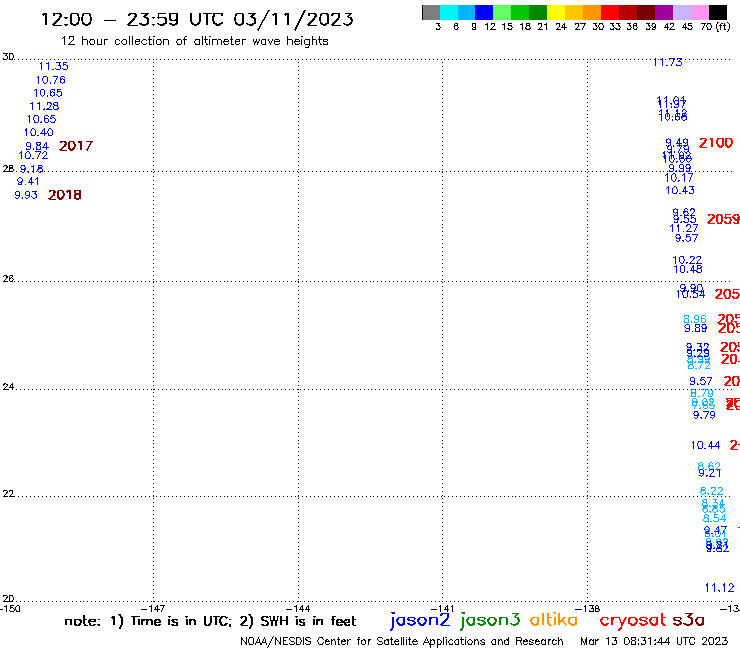
Task: Click the '12:00 – 23:59 UTC 03/11/2023' title
Action: pyautogui.click(x=197, y=19)
